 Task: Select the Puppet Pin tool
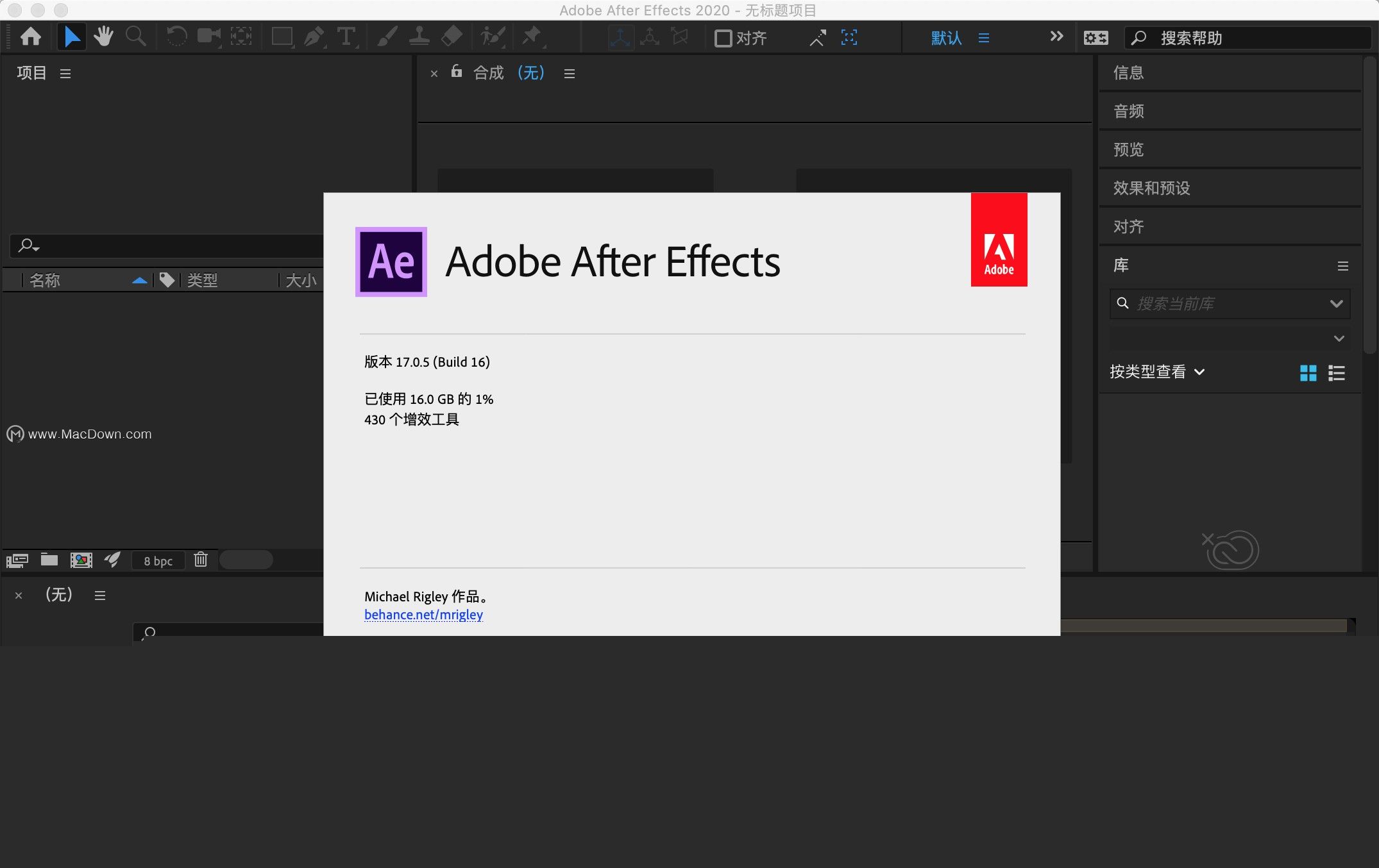pyautogui.click(x=532, y=37)
